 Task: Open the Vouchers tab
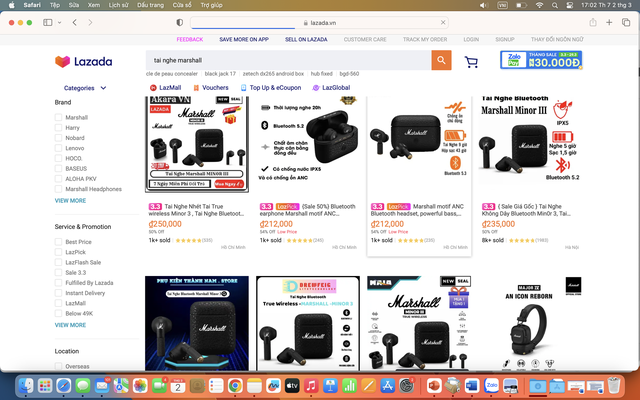[214, 87]
